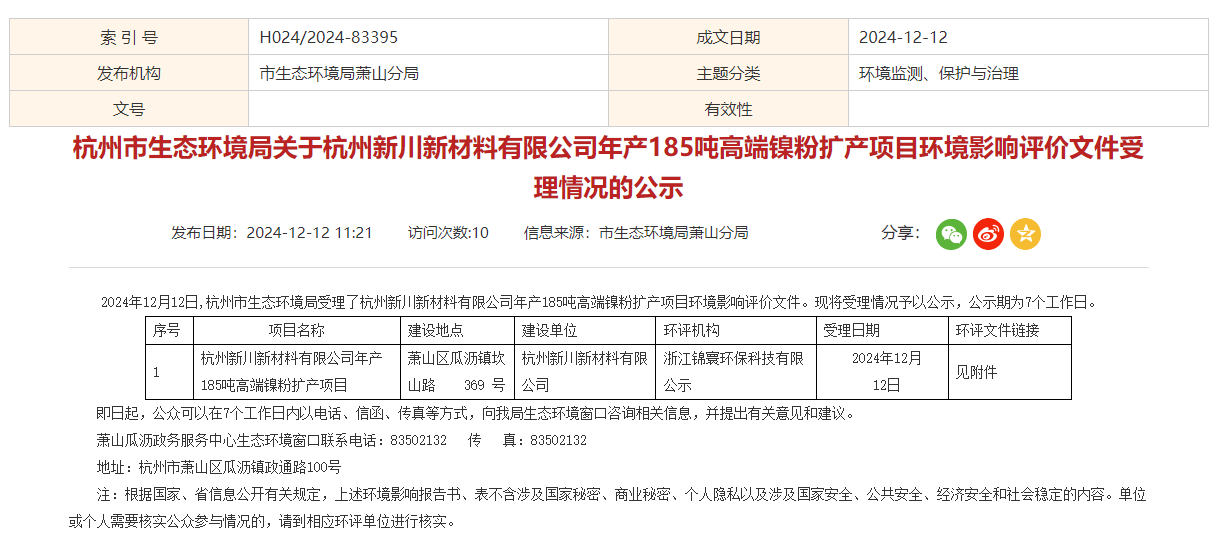This screenshot has height=533, width=1219.
Task: Click the contact phone number 83502132
Action: [418, 440]
